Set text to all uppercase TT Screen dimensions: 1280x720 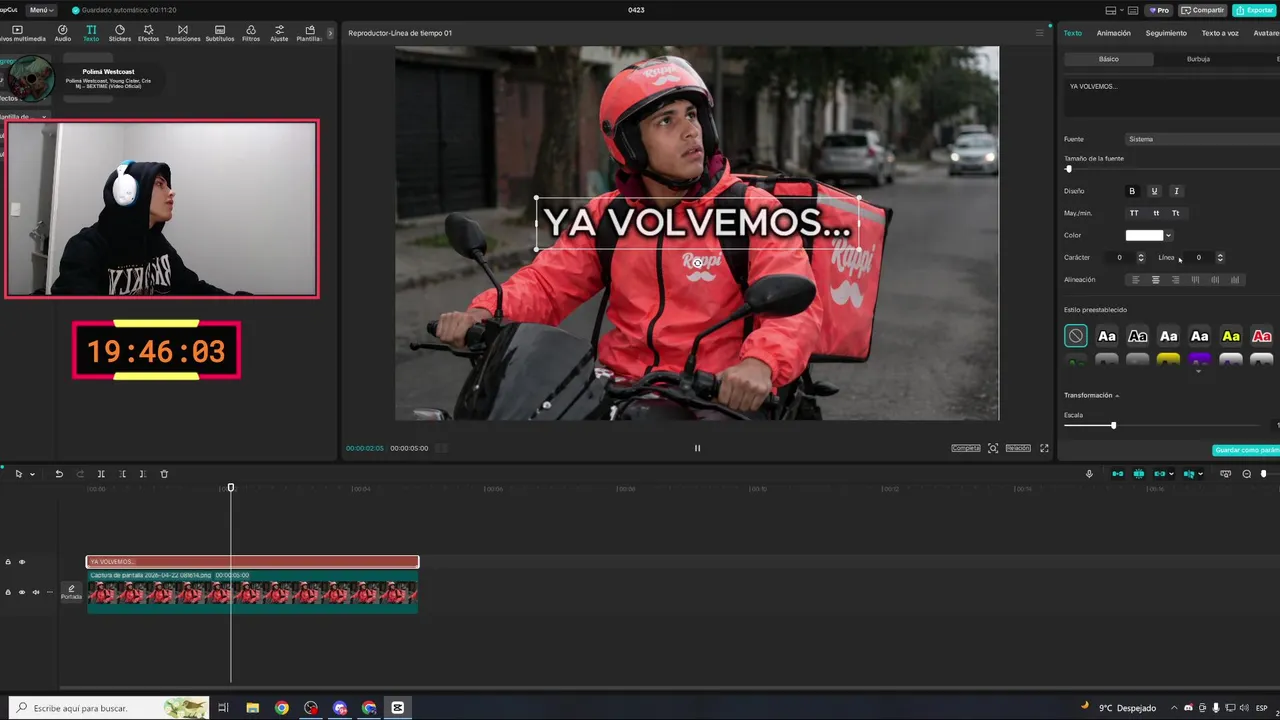tap(1134, 213)
